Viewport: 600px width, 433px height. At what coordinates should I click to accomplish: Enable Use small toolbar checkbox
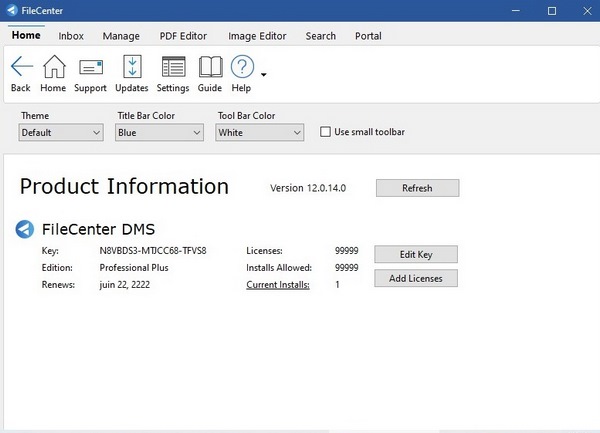[325, 132]
